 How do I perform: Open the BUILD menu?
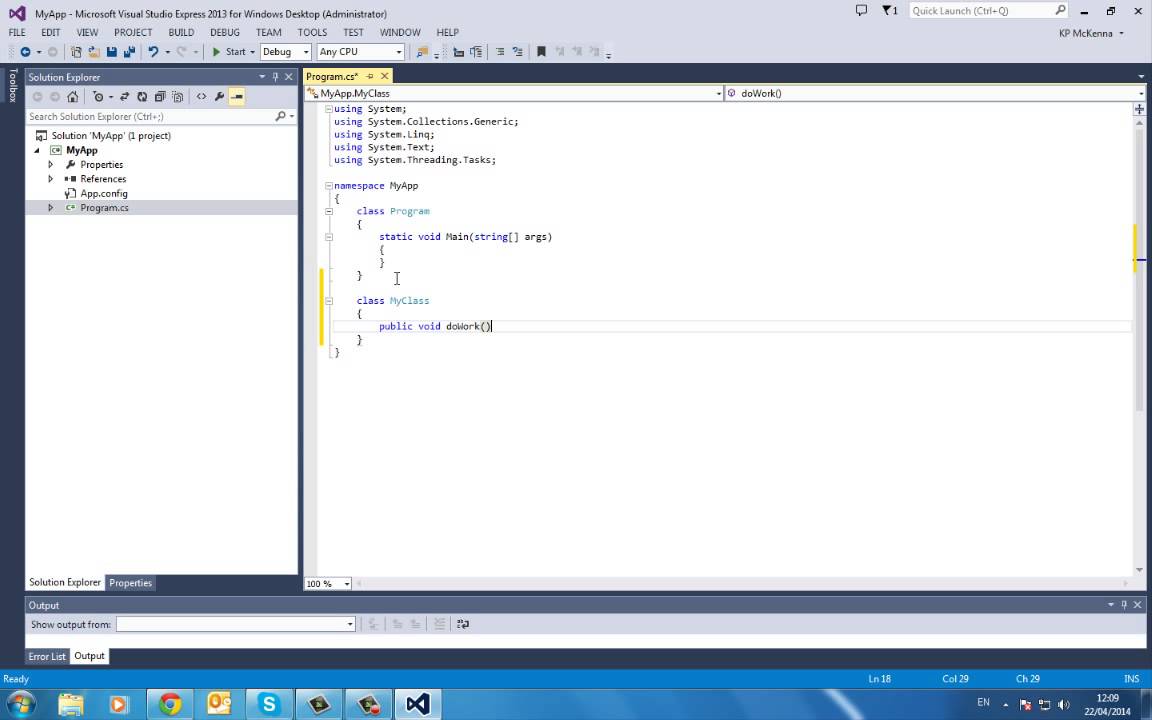181,32
